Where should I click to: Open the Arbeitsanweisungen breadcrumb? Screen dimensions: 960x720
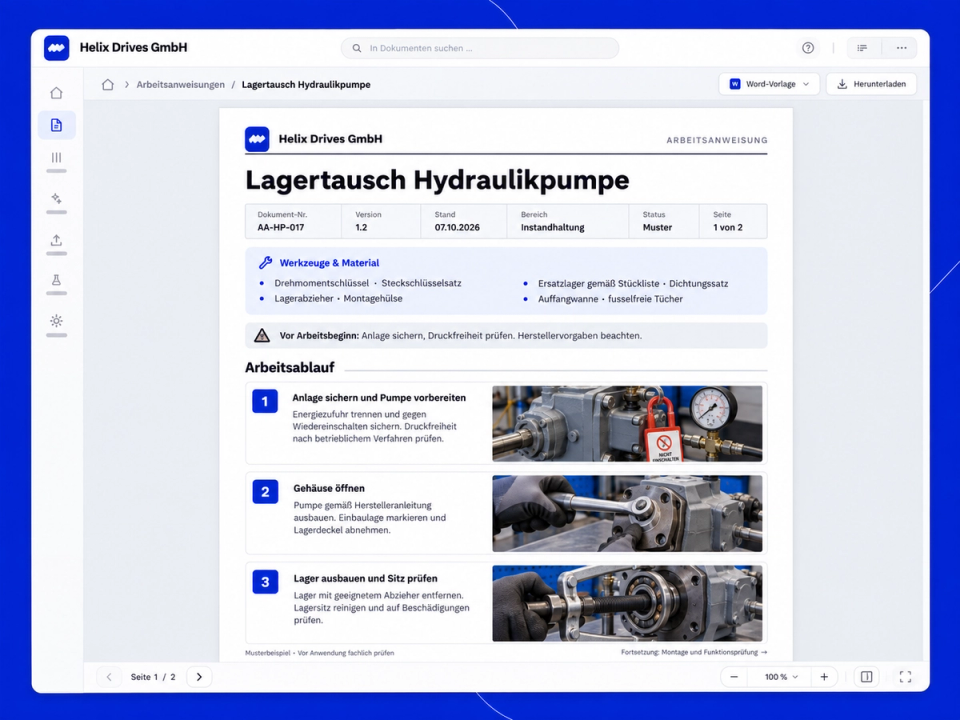coord(181,84)
